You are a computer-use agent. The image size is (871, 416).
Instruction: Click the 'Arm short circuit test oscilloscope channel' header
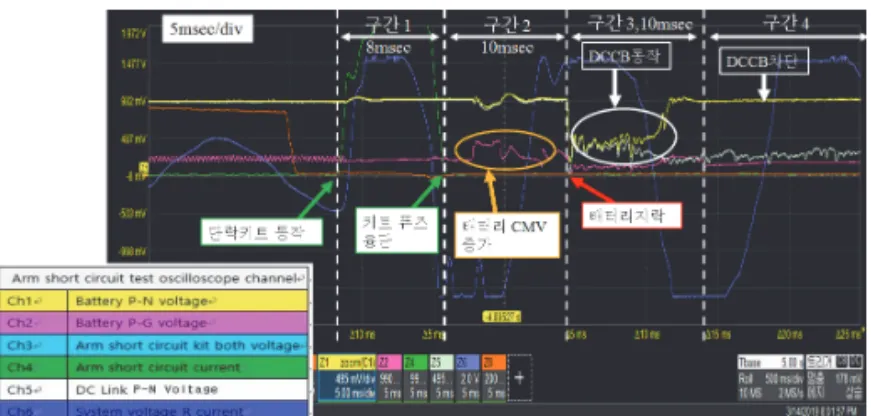point(154,278)
